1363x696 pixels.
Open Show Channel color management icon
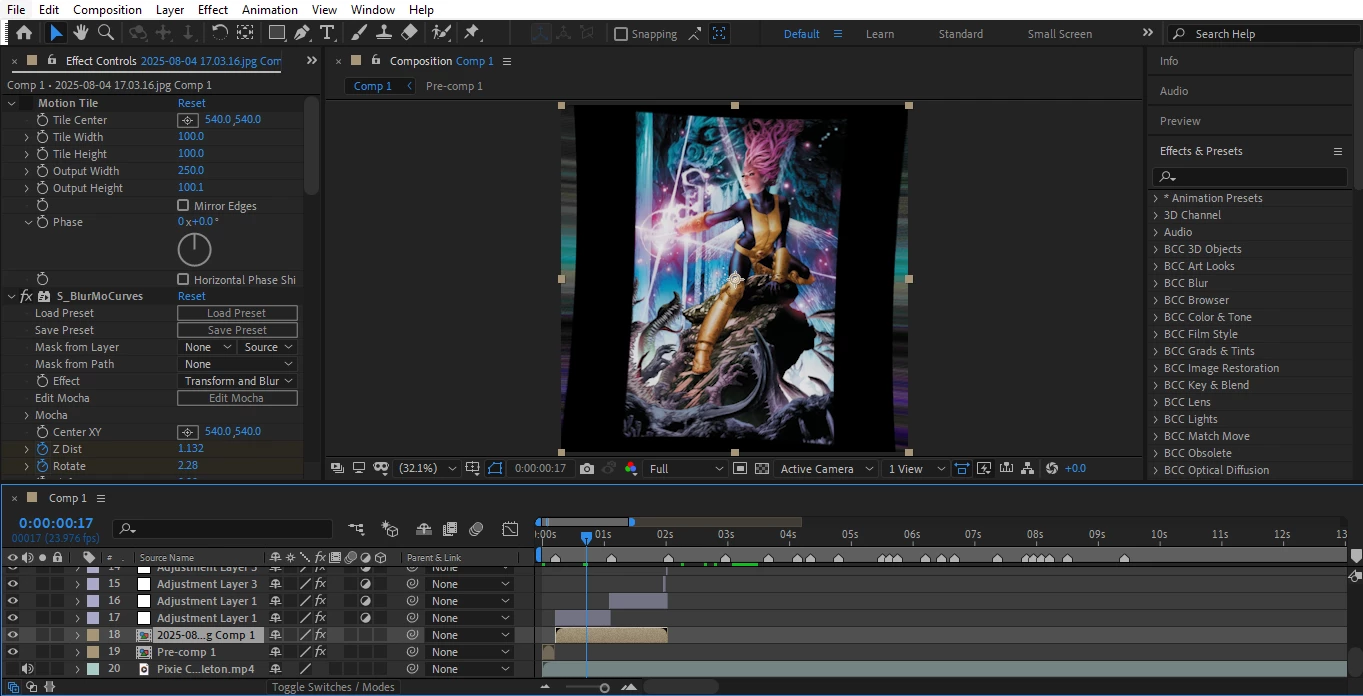pos(630,468)
